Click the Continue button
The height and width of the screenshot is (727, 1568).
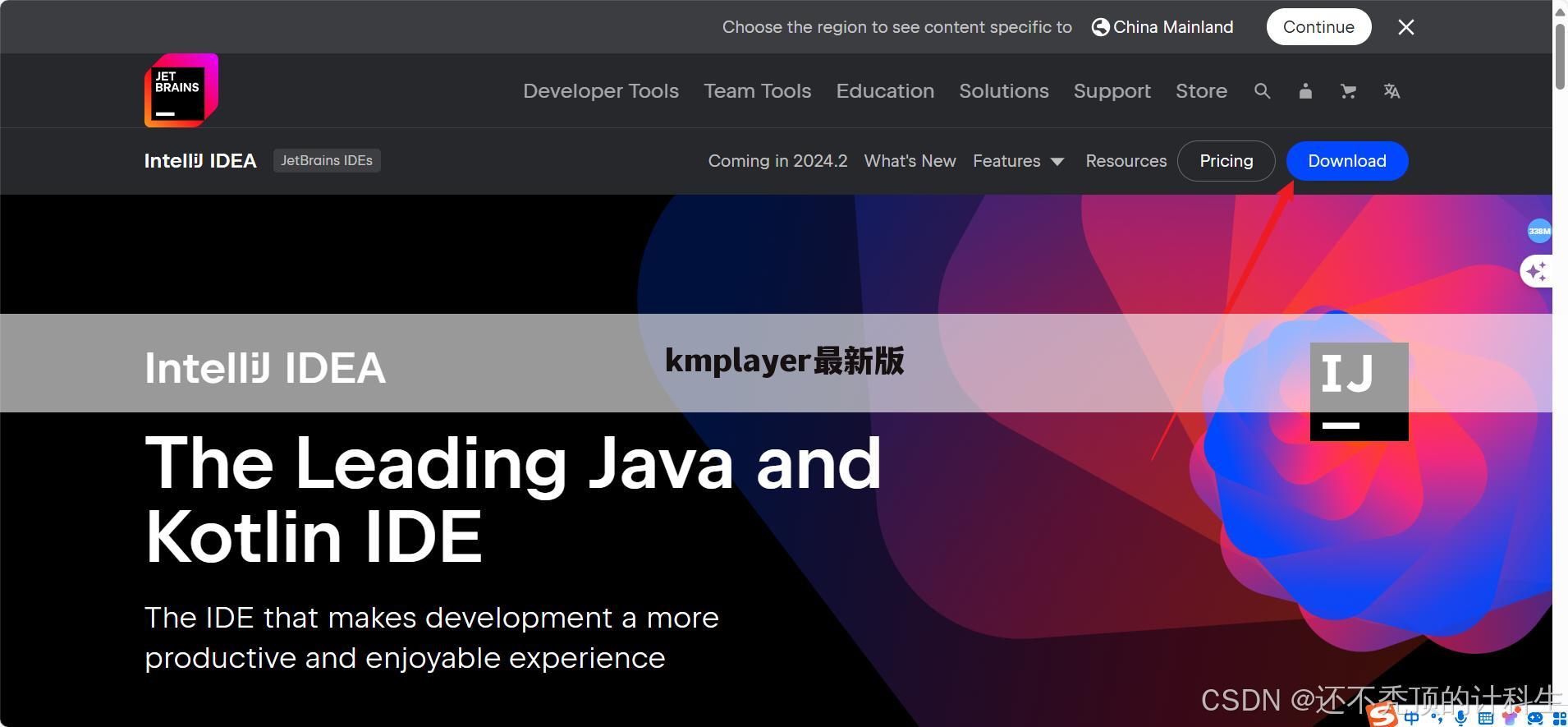pos(1318,27)
